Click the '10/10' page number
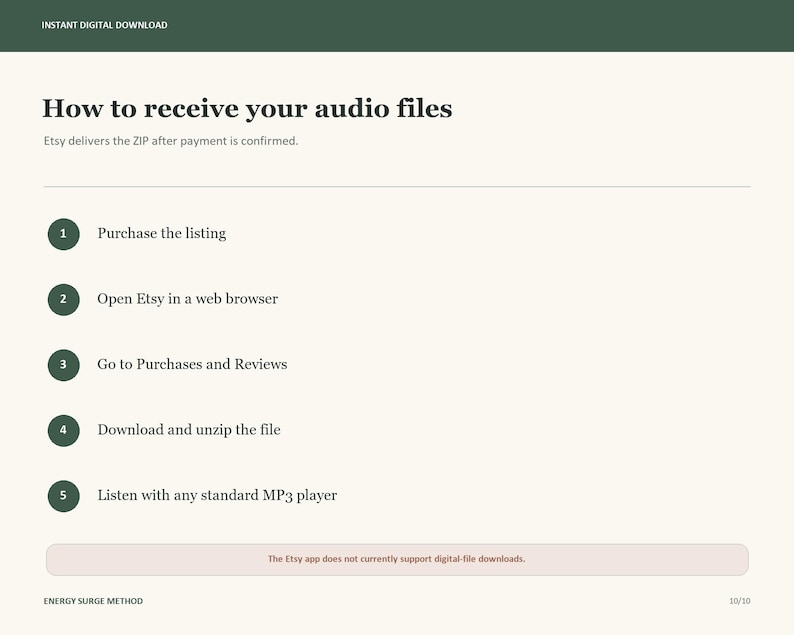 click(740, 601)
